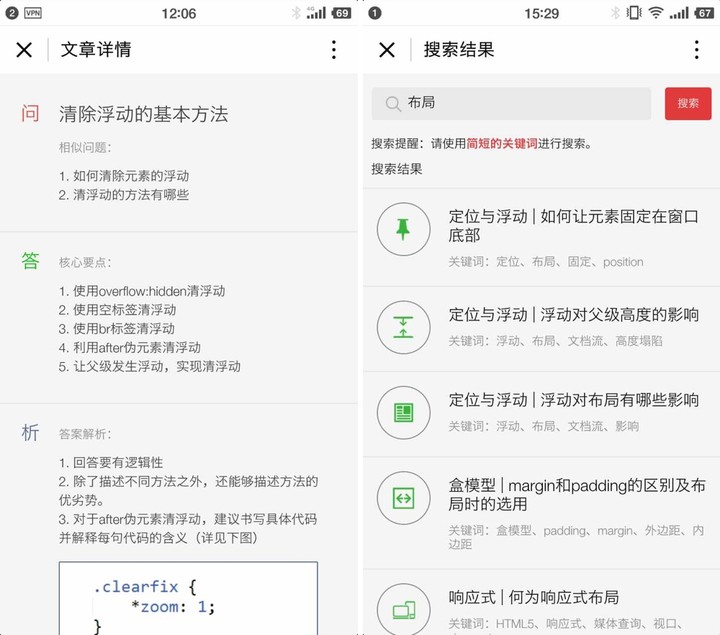Click the box-width icon for margin和padding的区别
The height and width of the screenshot is (635, 720).
point(403,498)
